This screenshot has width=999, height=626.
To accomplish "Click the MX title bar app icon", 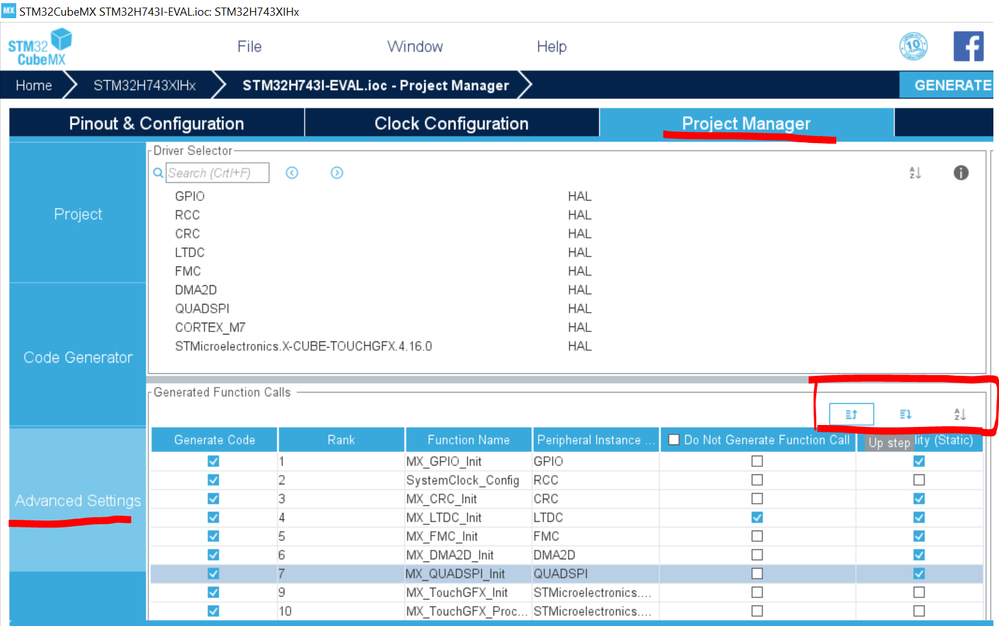I will coord(8,11).
